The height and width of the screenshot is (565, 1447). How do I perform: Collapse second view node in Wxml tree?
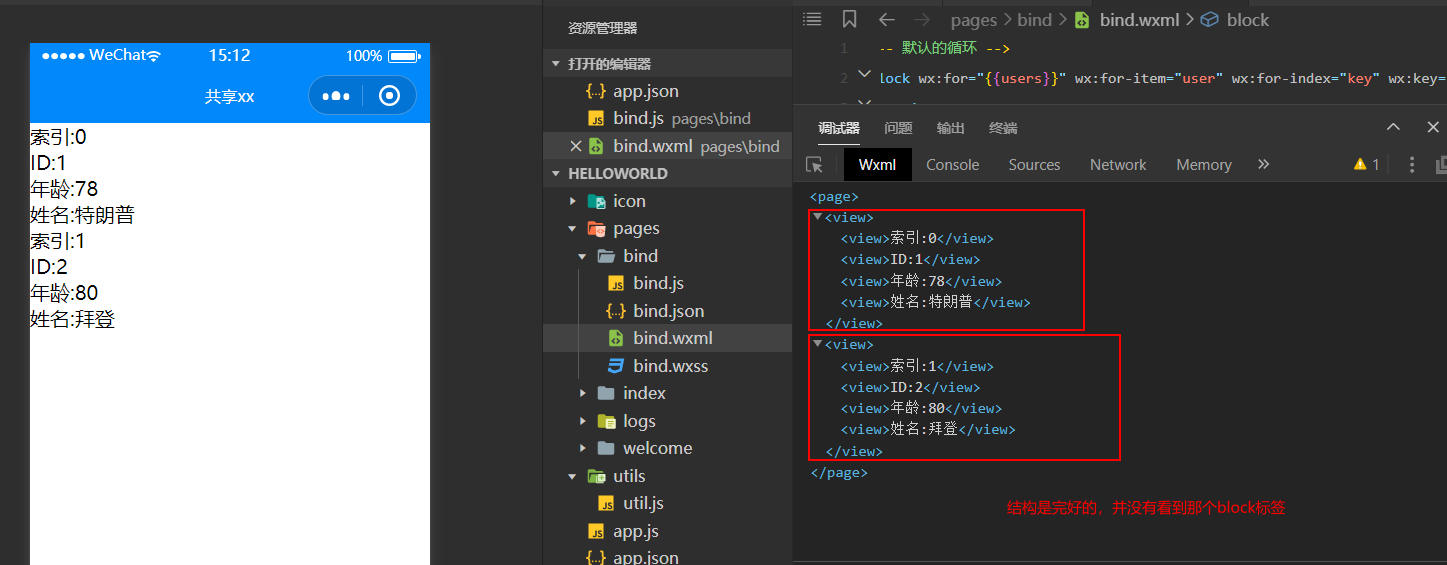coord(818,343)
